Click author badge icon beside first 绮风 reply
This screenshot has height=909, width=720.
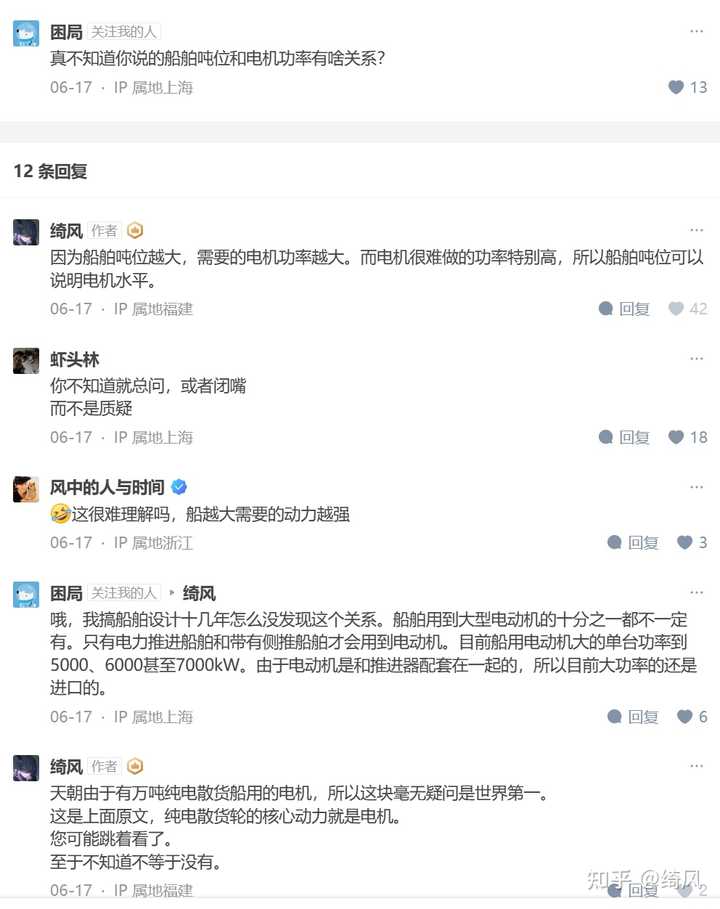(x=135, y=231)
